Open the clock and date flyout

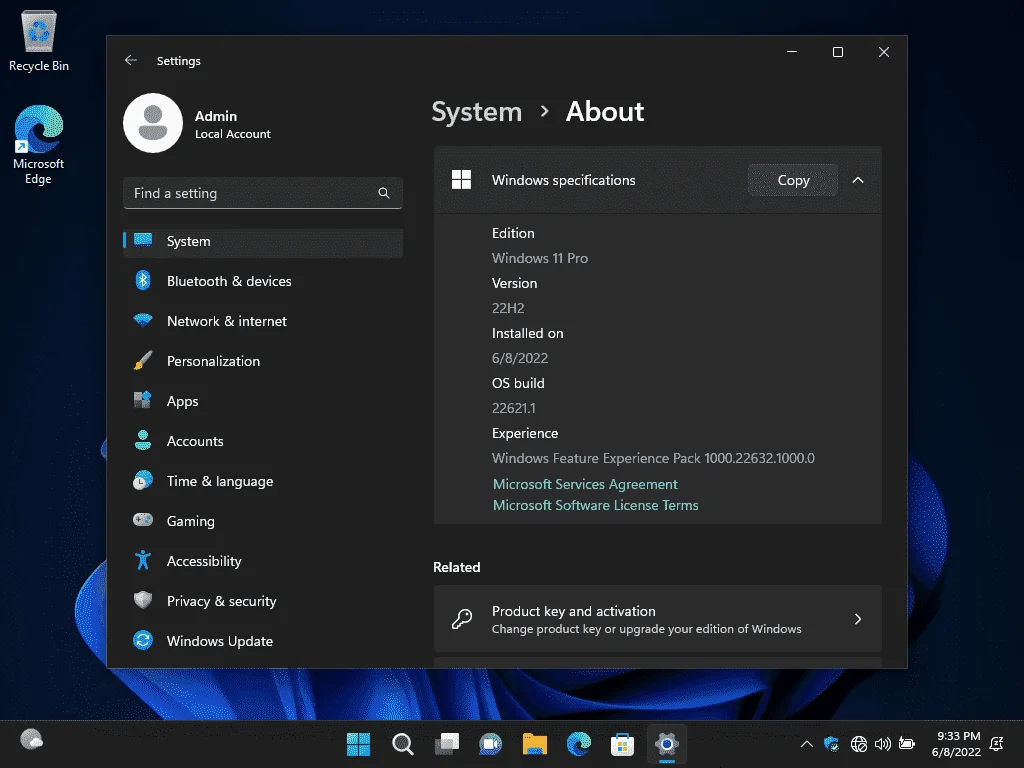pos(956,744)
